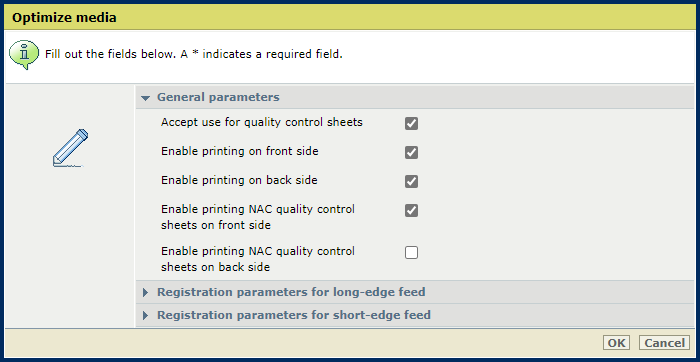Open Registration parameters for long-edge feed header
Image resolution: width=700 pixels, height=362 pixels.
click(x=291, y=292)
